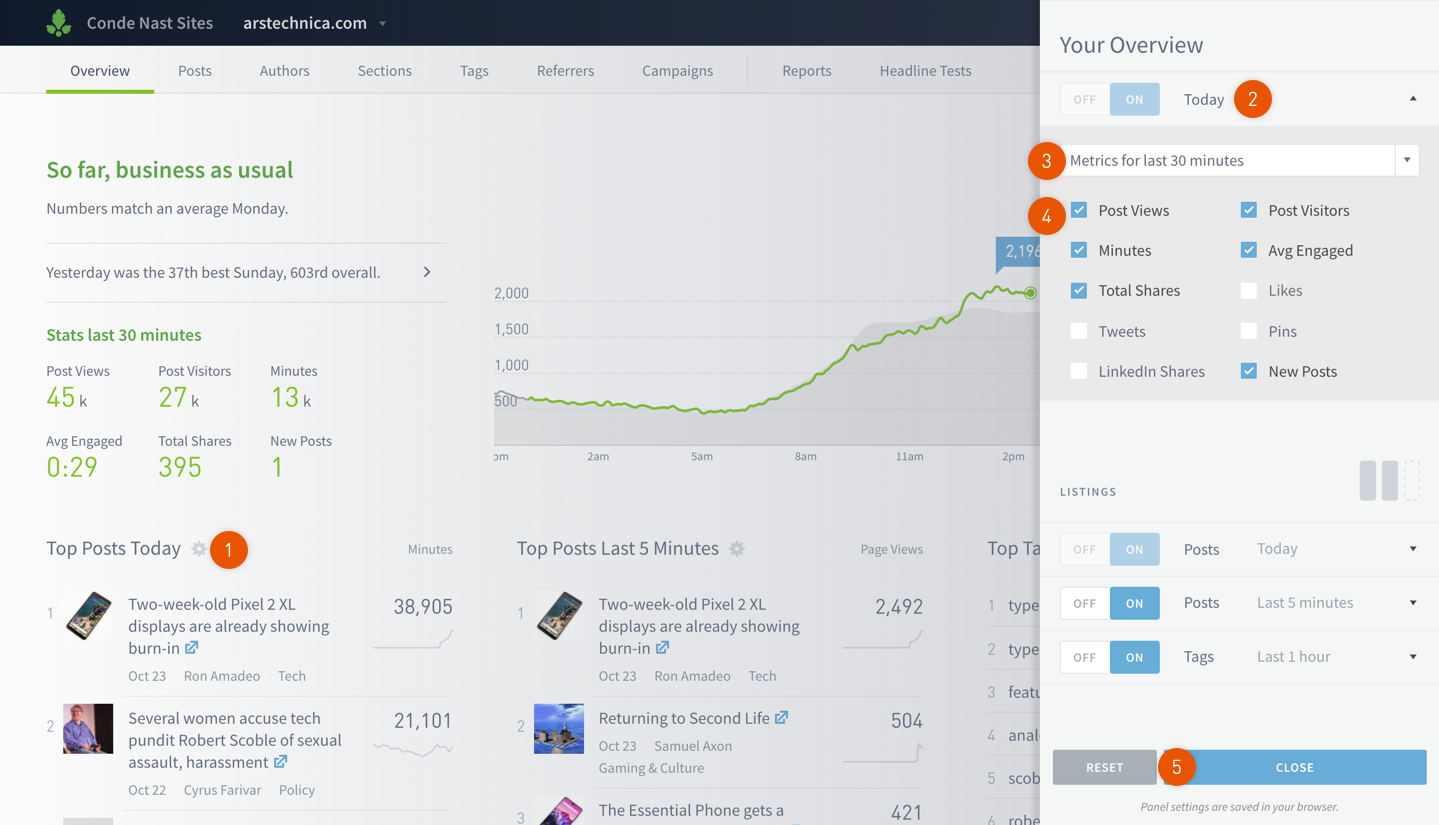This screenshot has width=1439, height=825.
Task: Switch to the Campaigns tab
Action: pyautogui.click(x=677, y=71)
